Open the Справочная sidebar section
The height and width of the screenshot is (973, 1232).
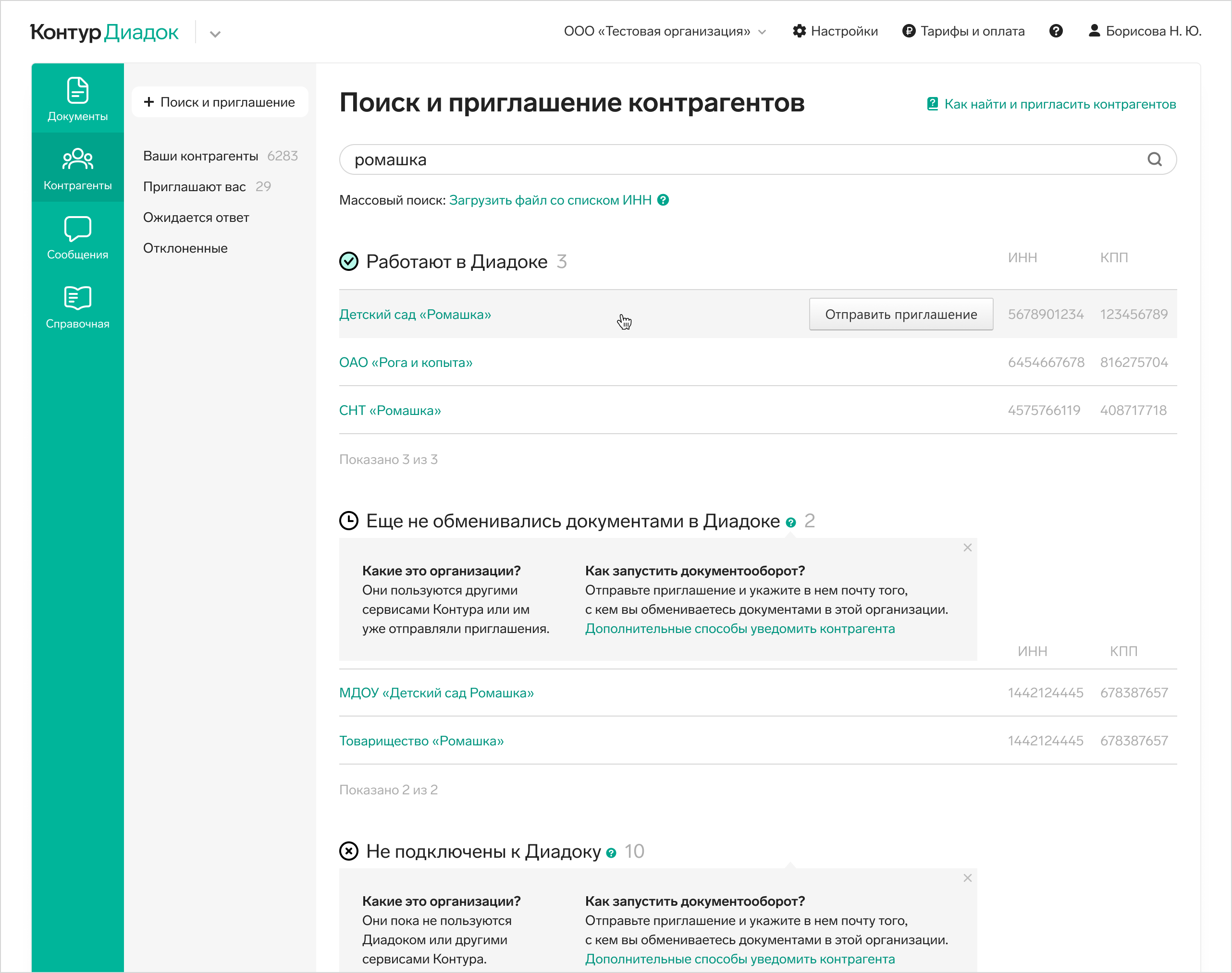pyautogui.click(x=77, y=307)
